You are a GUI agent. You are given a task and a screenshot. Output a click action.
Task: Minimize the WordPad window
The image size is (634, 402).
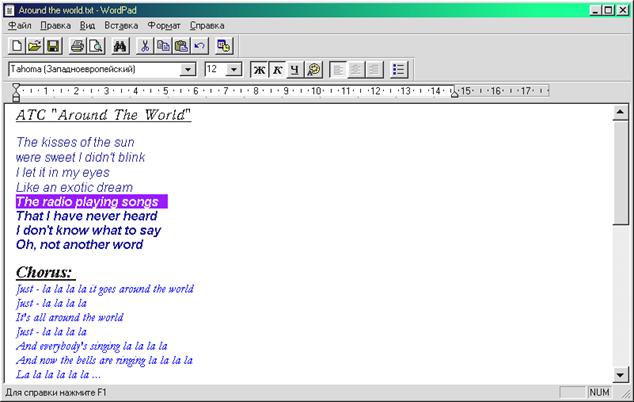[596, 10]
